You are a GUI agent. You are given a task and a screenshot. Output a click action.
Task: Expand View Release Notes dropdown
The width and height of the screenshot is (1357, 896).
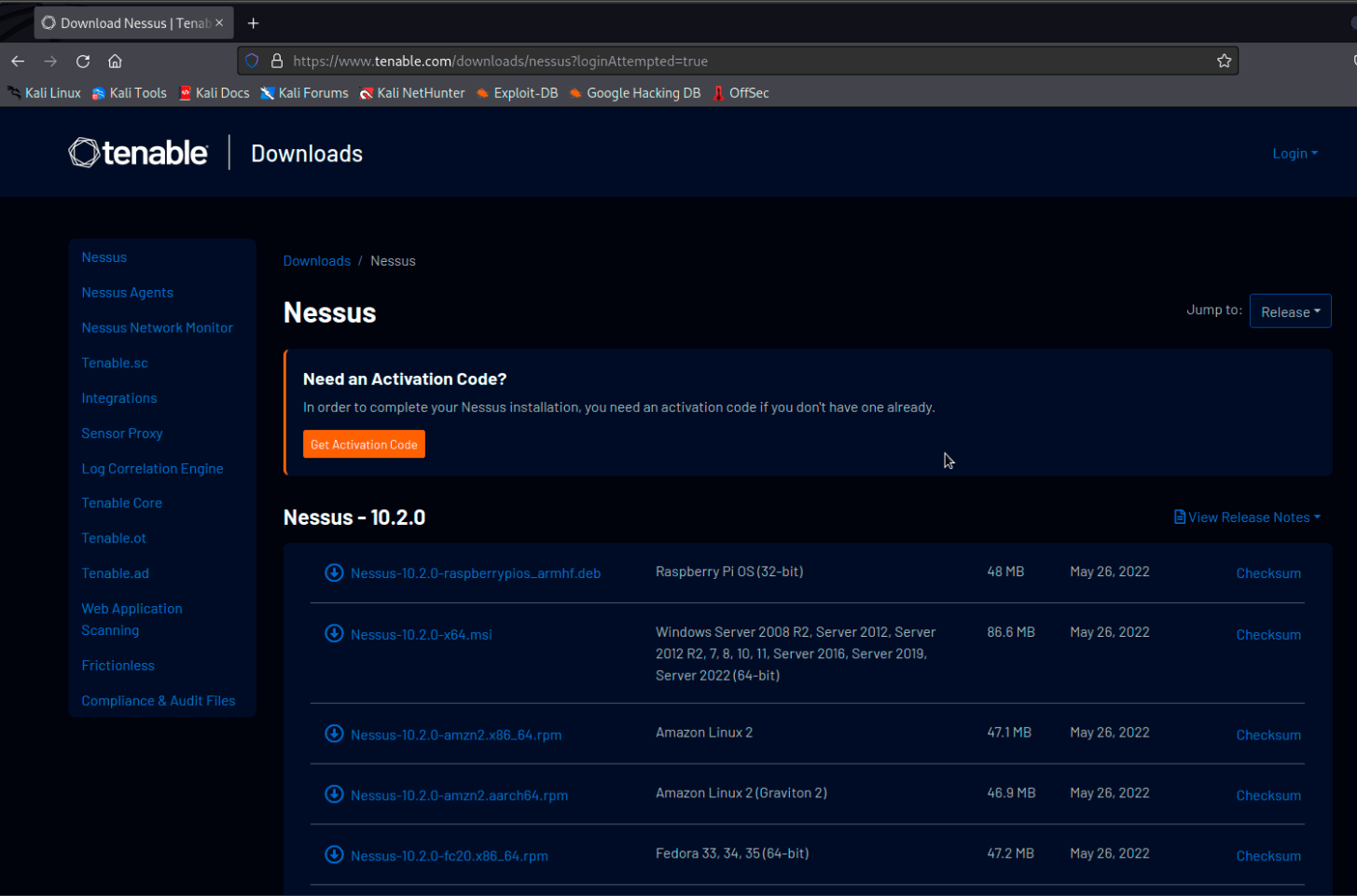point(1247,517)
